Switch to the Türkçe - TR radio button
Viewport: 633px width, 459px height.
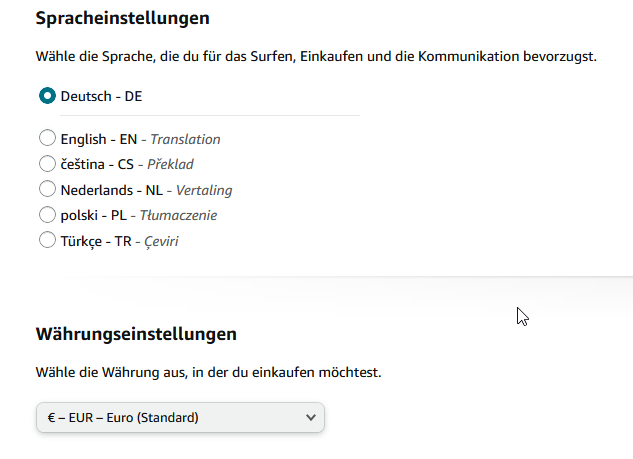click(x=47, y=240)
